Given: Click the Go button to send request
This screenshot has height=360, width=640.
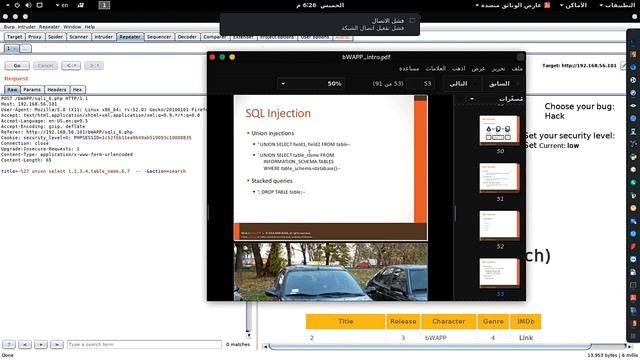Looking at the screenshot, I should [x=17, y=65].
